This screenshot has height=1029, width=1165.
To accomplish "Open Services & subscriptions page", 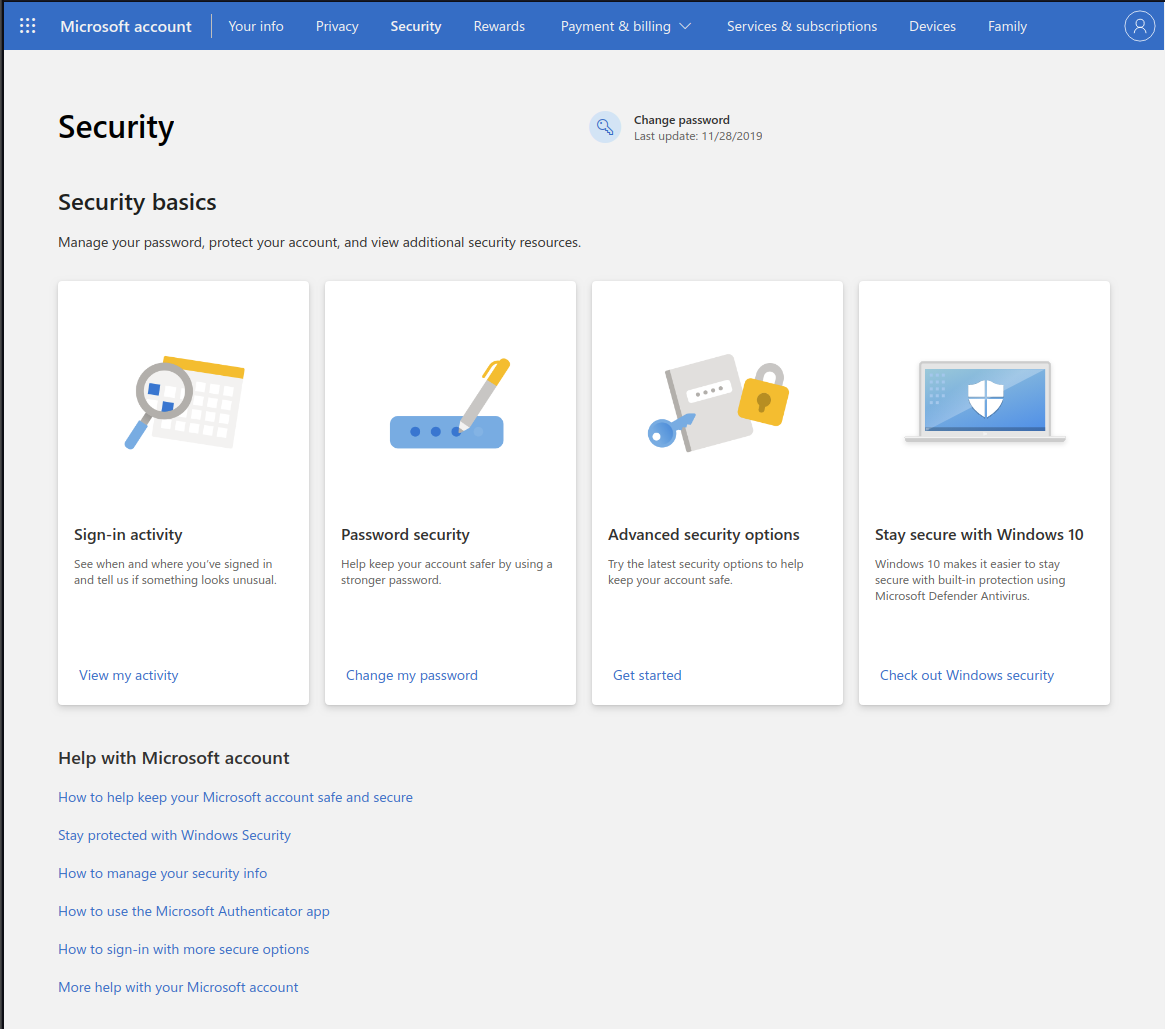I will [802, 26].
